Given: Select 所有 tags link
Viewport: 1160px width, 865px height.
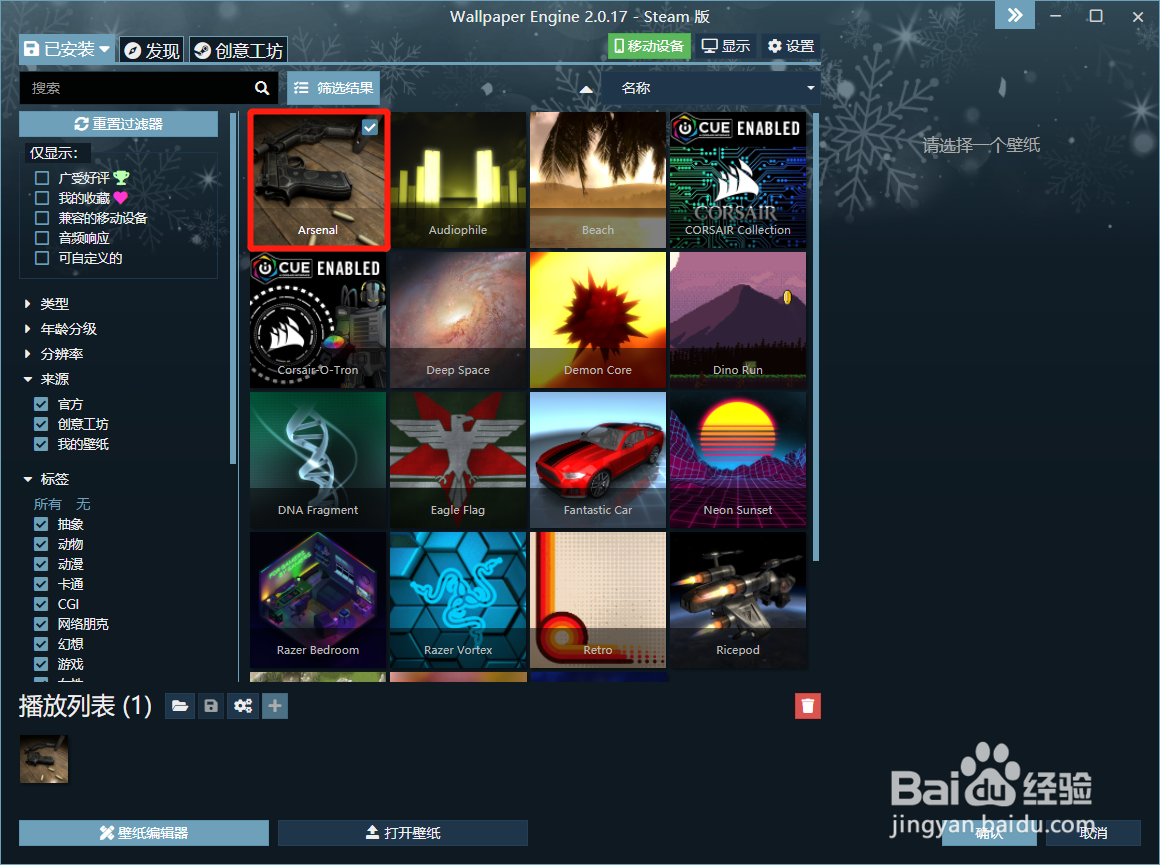Looking at the screenshot, I should pyautogui.click(x=47, y=504).
